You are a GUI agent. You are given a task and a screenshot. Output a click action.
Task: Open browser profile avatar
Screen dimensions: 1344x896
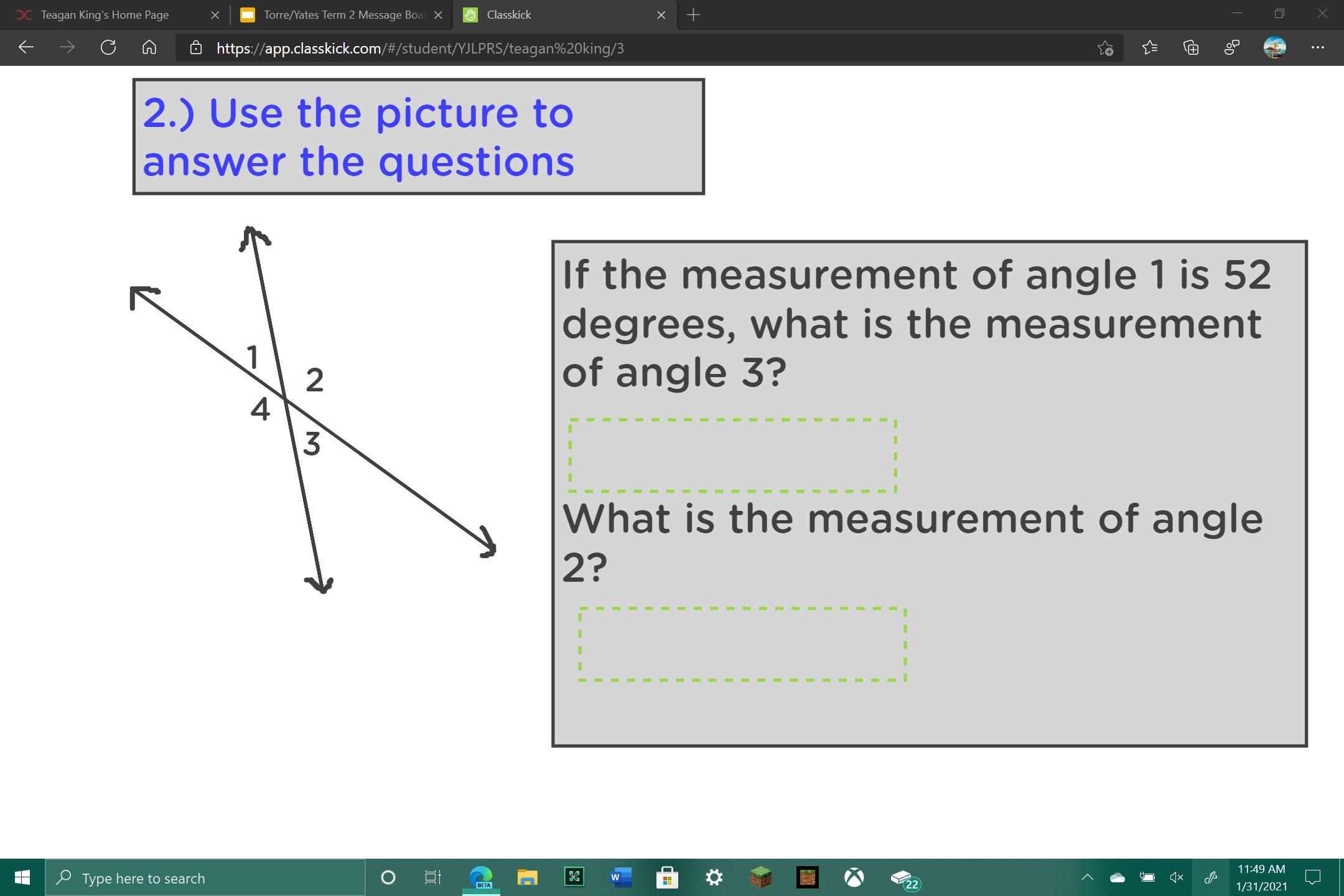tap(1274, 48)
